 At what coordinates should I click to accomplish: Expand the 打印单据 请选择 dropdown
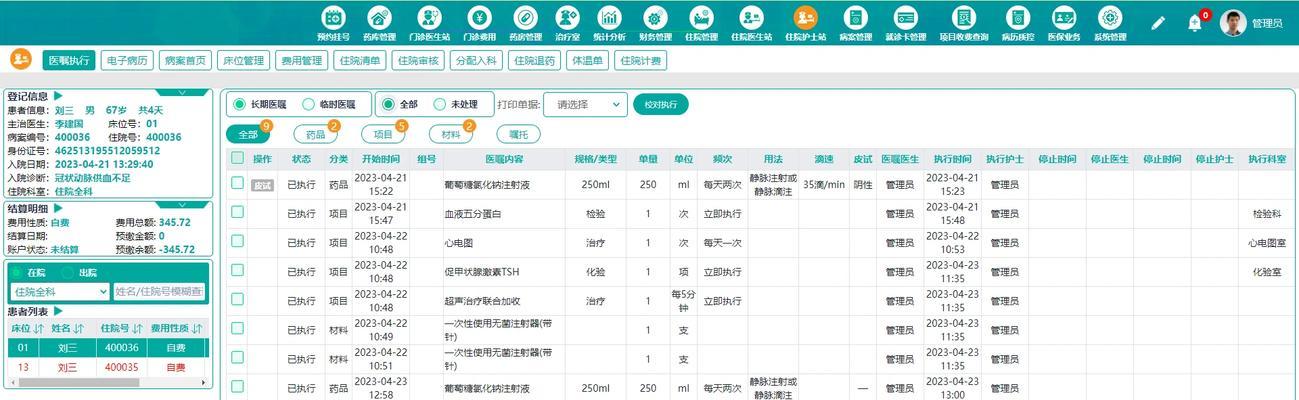click(588, 104)
